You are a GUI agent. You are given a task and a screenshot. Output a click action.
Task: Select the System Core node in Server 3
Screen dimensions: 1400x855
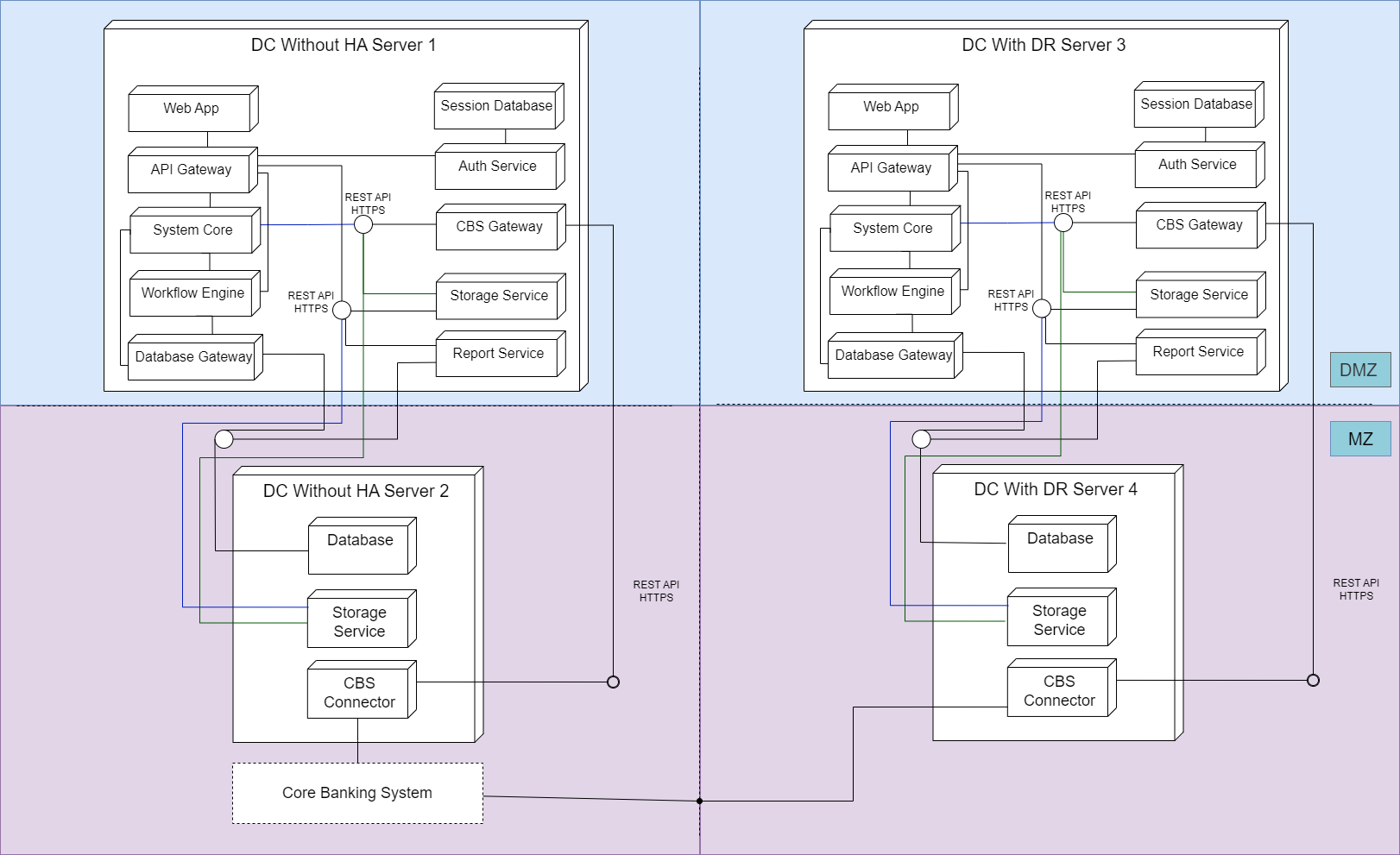tap(895, 229)
